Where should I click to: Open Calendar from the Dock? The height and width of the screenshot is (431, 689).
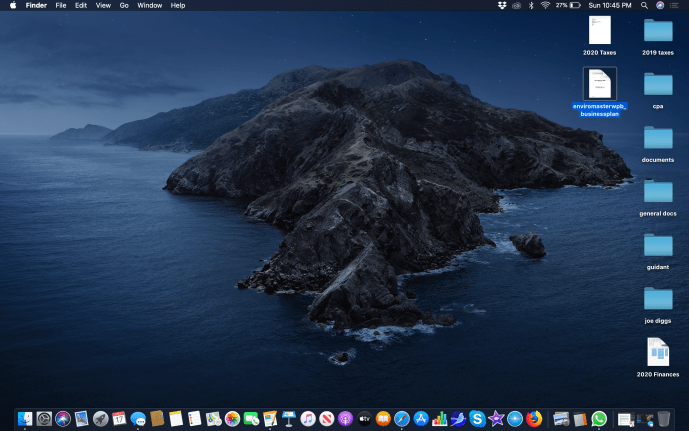118,419
